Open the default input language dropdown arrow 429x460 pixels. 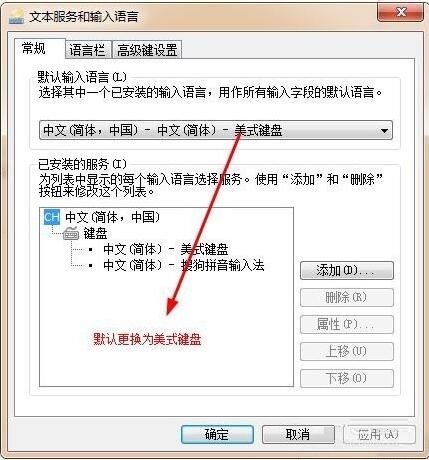pyautogui.click(x=384, y=130)
